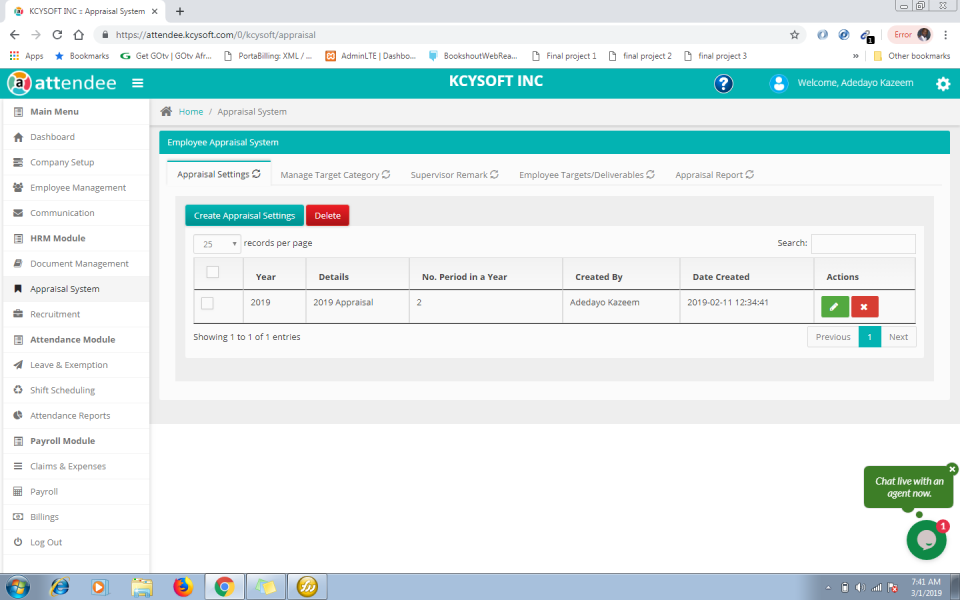The image size is (960, 600).
Task: Refresh the Supervisor Remark tab icon
Action: 494,174
